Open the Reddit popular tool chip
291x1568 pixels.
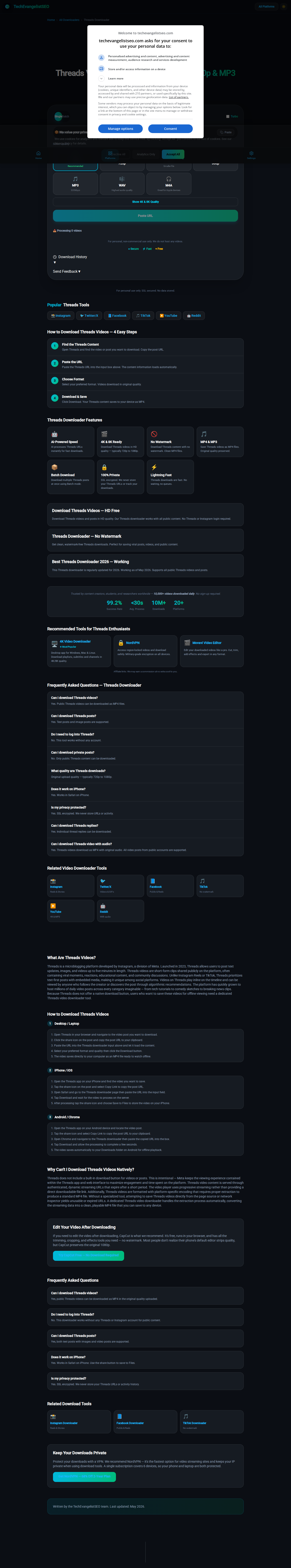pos(194,315)
